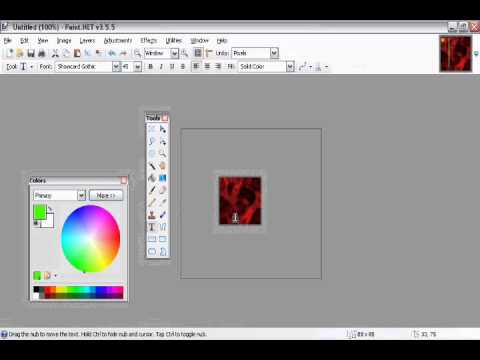Click the Cut scissors icon
The width and height of the screenshot is (480, 360).
[x=55, y=53]
